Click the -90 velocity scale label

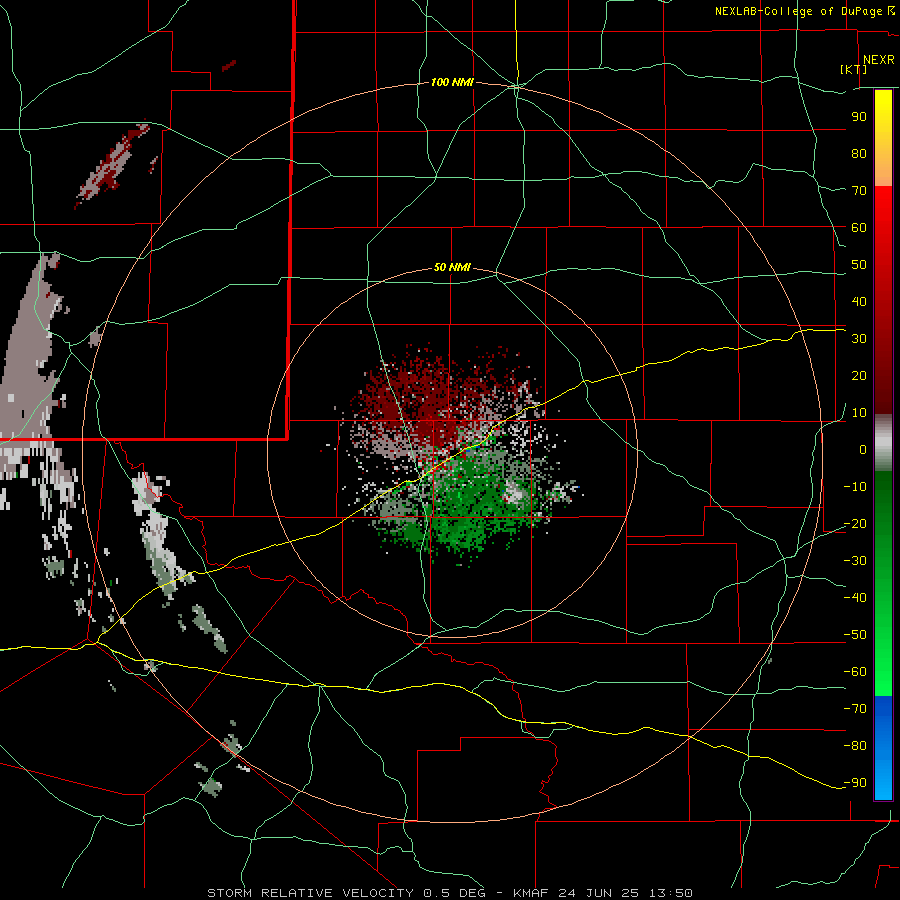point(855,783)
